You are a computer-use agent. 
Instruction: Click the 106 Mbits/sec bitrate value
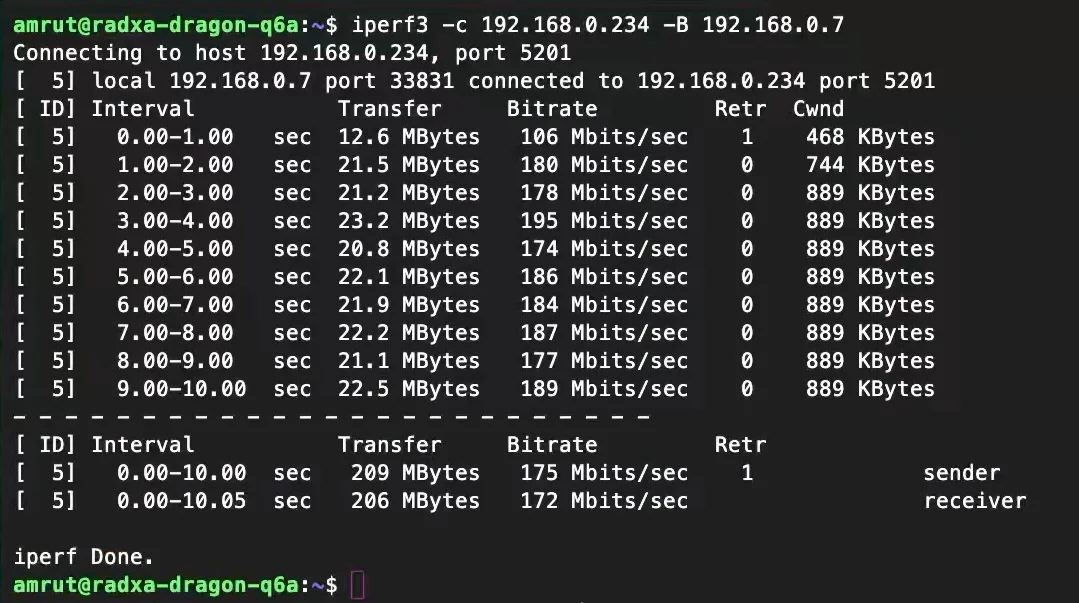[x=604, y=137]
